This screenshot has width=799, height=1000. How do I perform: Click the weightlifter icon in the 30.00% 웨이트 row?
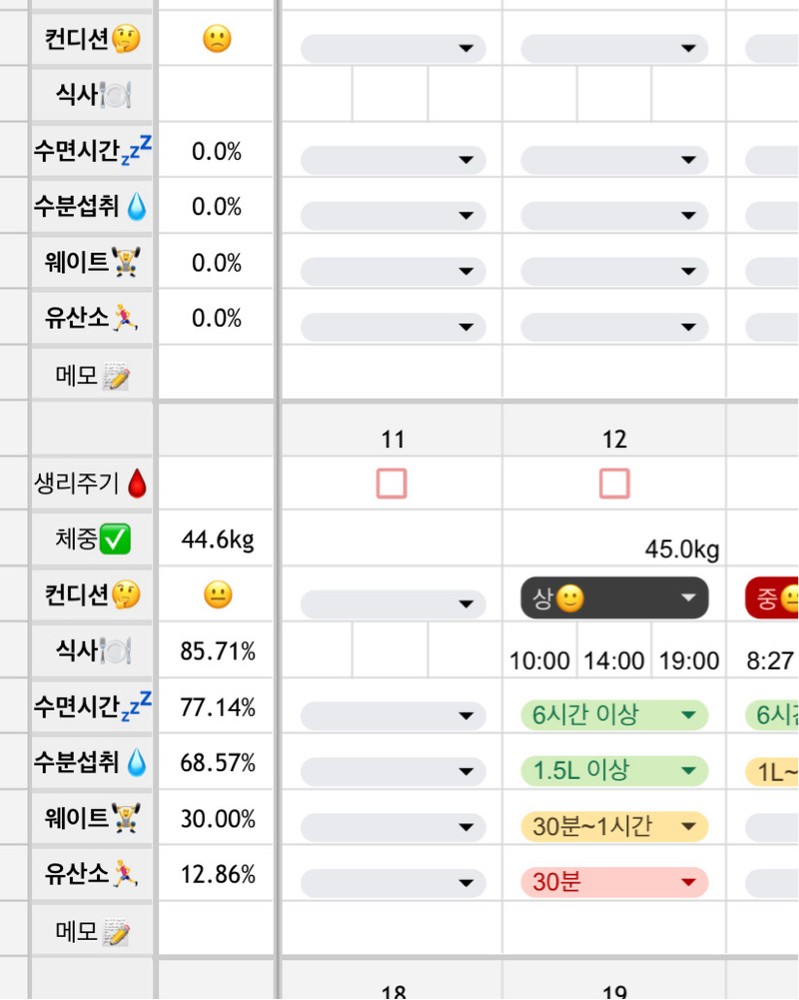(x=126, y=819)
